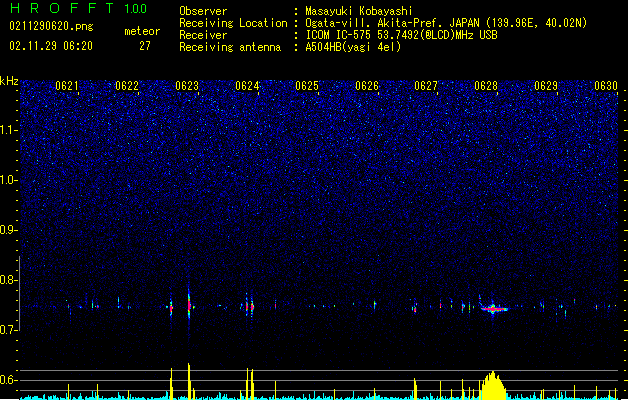The image size is (629, 400).
Task: Click the 'Receiving antenna' label
Action: coord(230,47)
